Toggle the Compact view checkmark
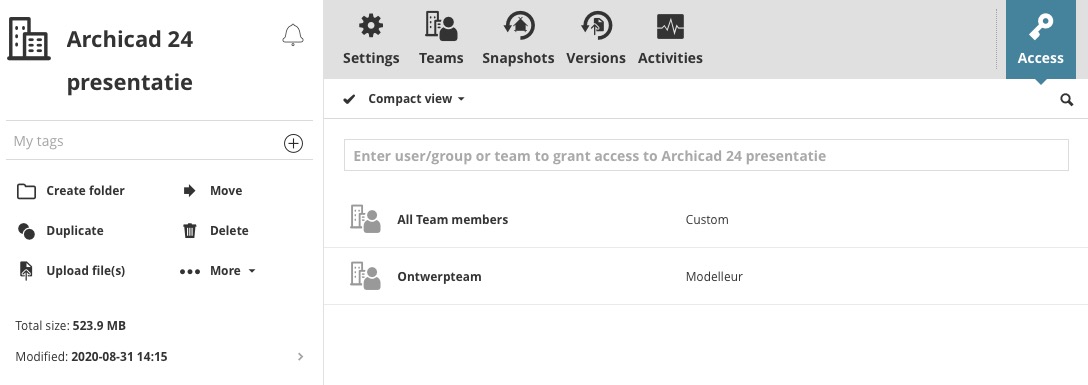This screenshot has width=1088, height=385. click(349, 99)
